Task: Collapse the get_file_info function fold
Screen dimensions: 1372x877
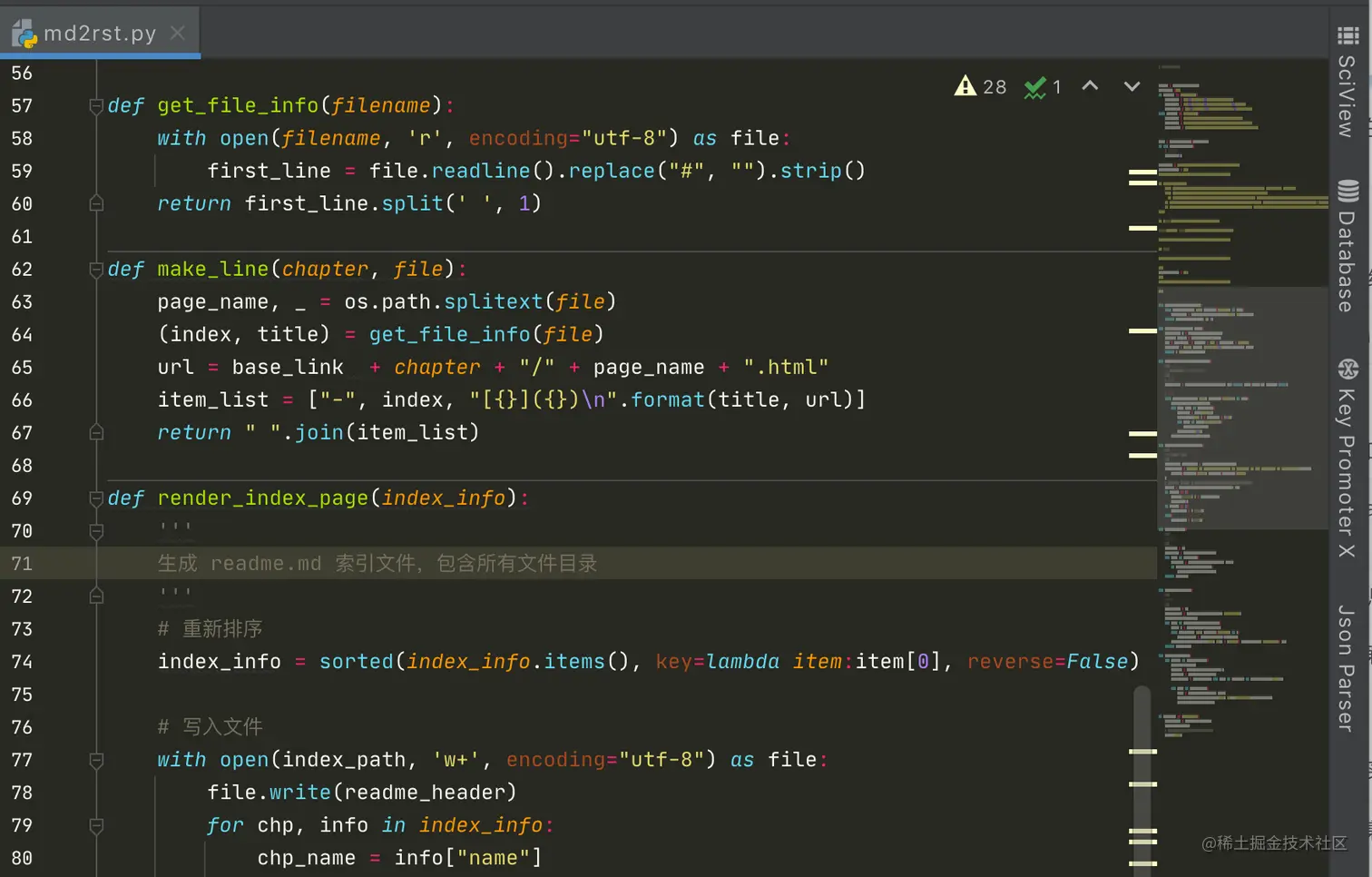Action: [x=96, y=106]
